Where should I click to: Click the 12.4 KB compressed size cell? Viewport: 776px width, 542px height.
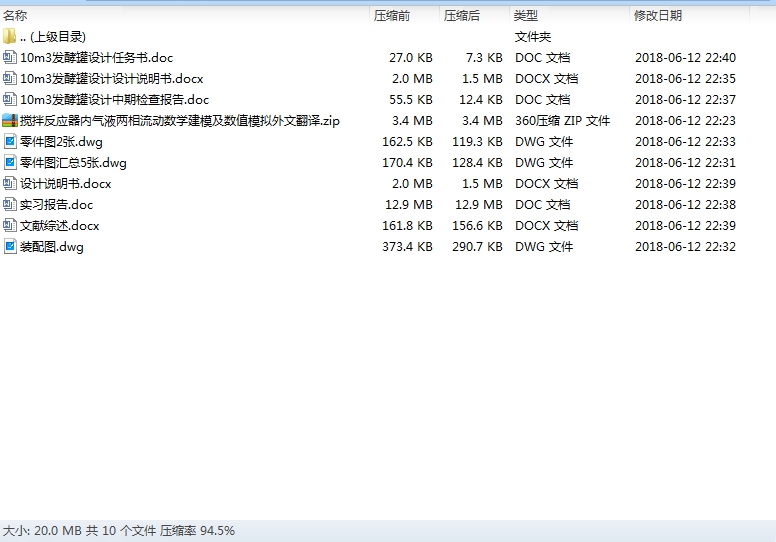481,99
